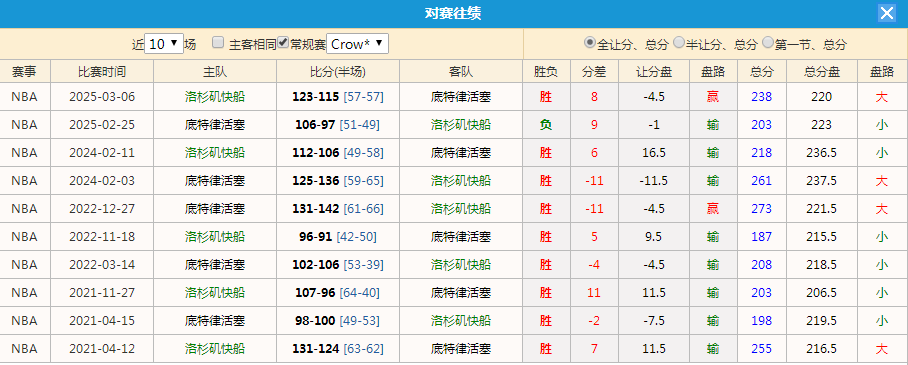
Task: Click the 比分(半场) column header
Action: tap(338, 72)
